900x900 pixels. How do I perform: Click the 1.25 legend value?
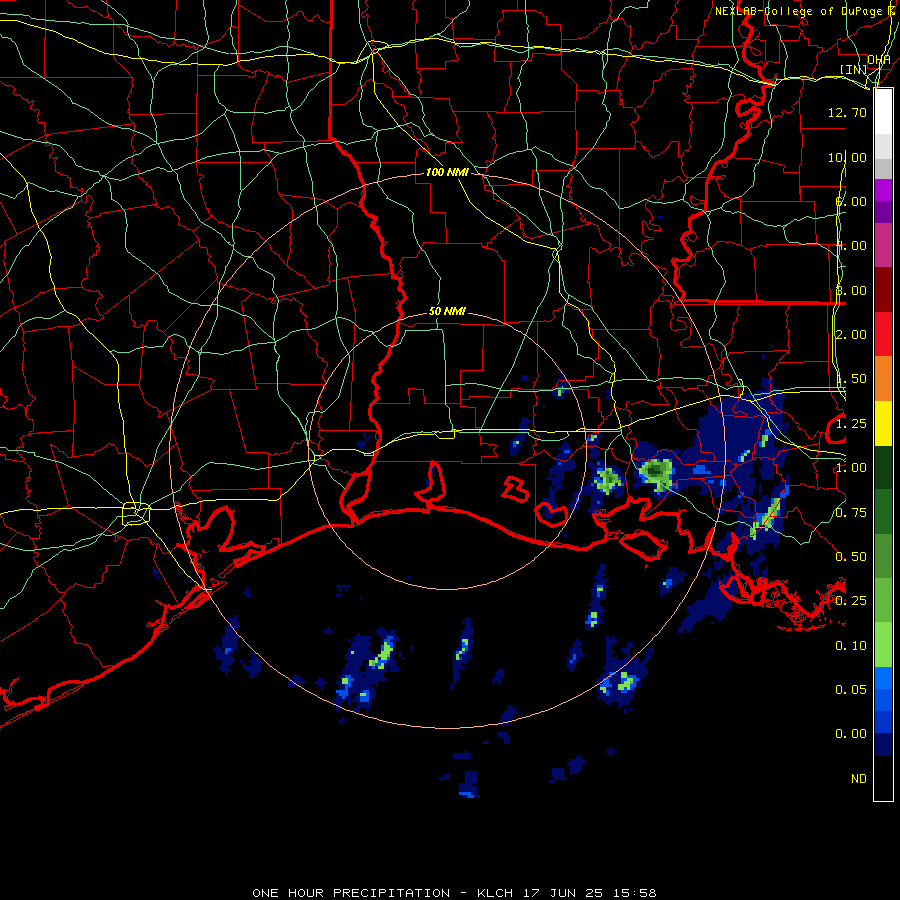(x=851, y=424)
